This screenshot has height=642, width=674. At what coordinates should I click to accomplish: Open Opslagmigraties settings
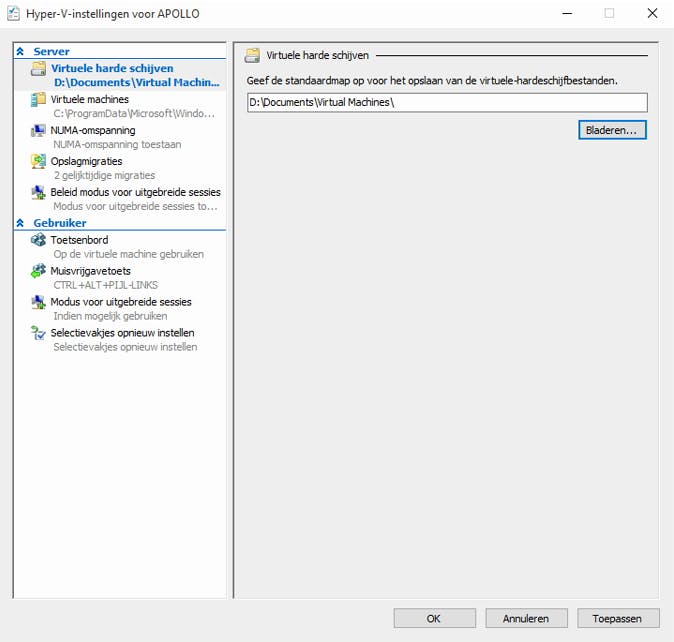[86, 161]
